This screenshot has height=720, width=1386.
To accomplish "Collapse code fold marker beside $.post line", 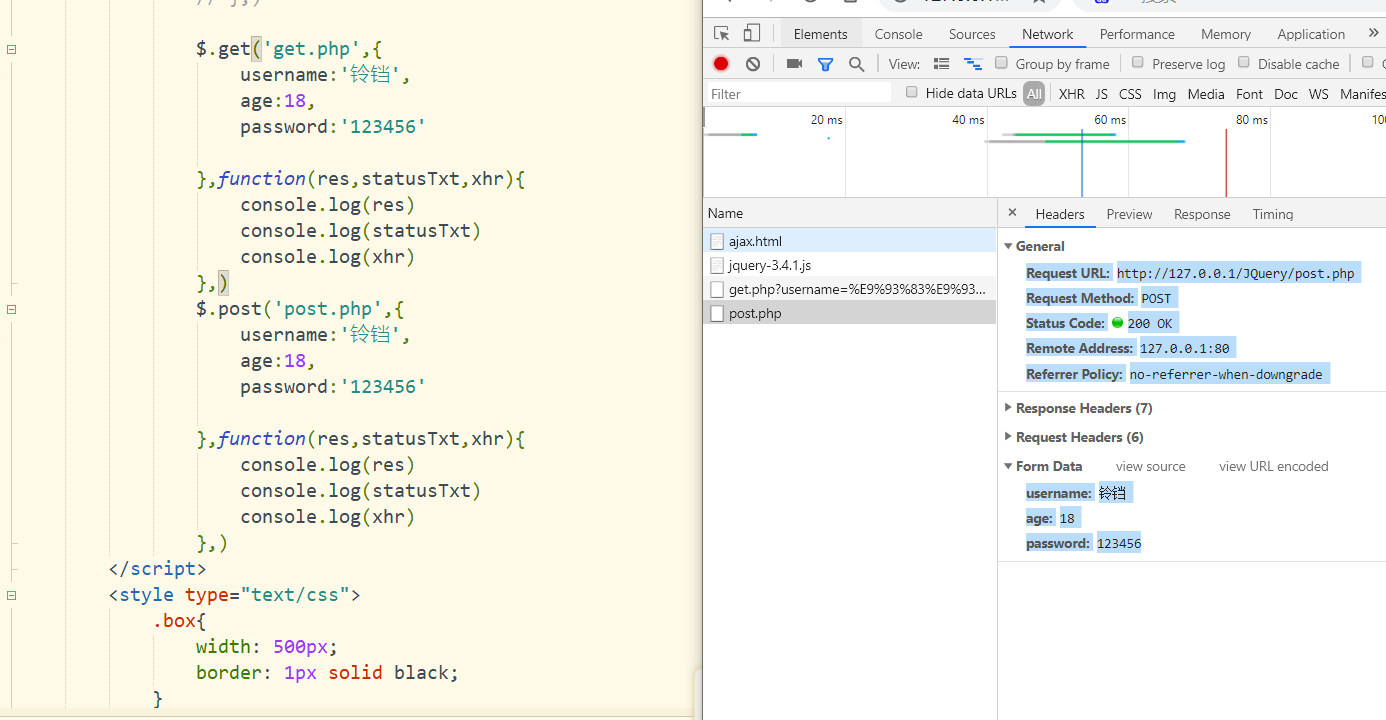I will coord(11,309).
